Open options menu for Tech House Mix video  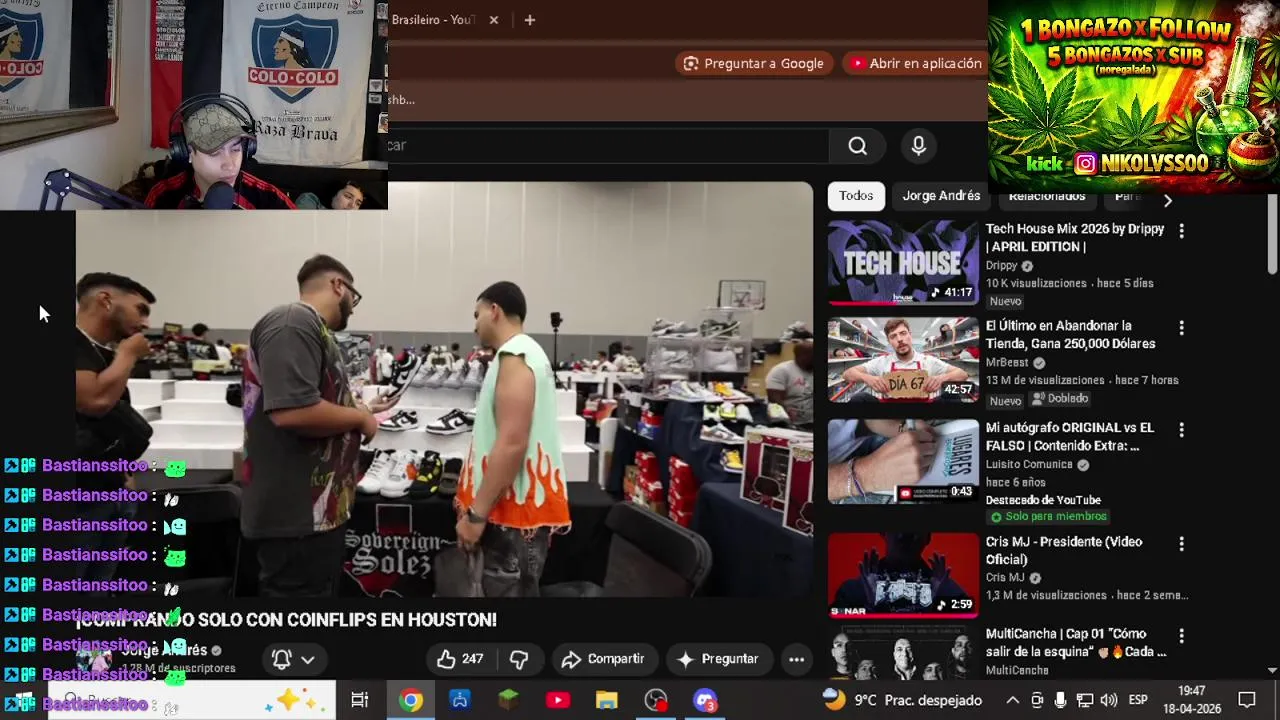pyautogui.click(x=1181, y=231)
